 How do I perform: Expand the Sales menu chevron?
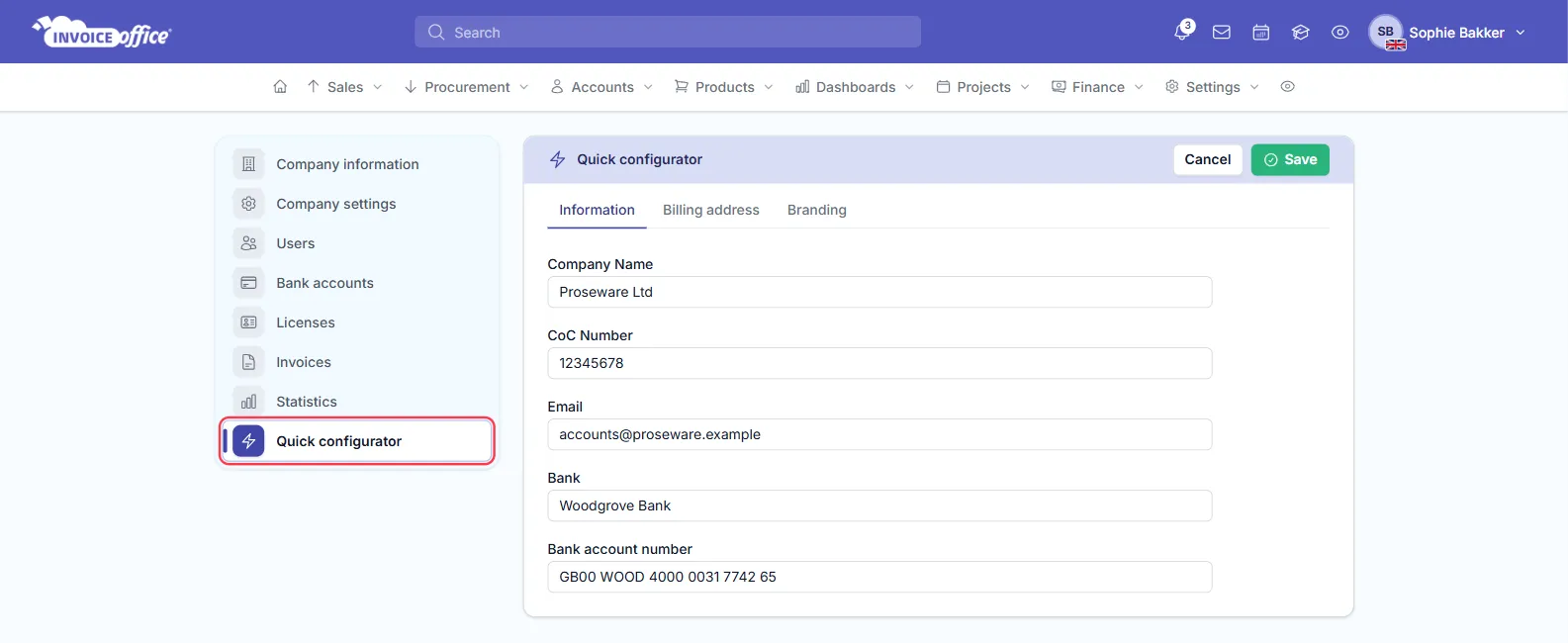click(x=377, y=87)
